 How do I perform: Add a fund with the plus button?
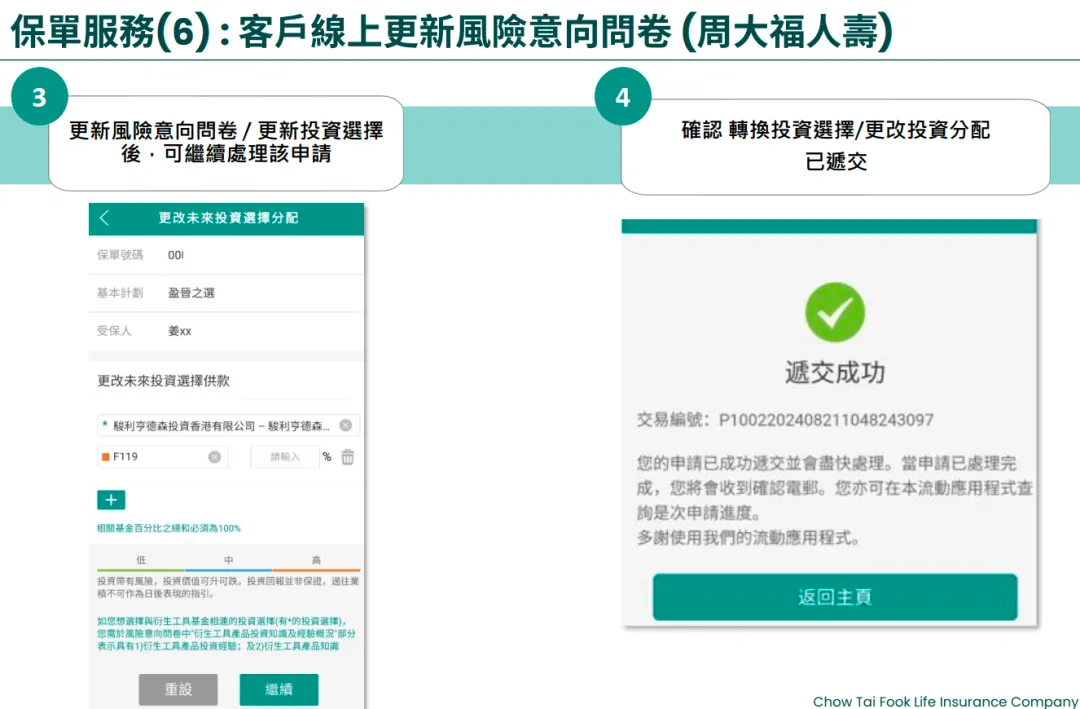point(111,500)
